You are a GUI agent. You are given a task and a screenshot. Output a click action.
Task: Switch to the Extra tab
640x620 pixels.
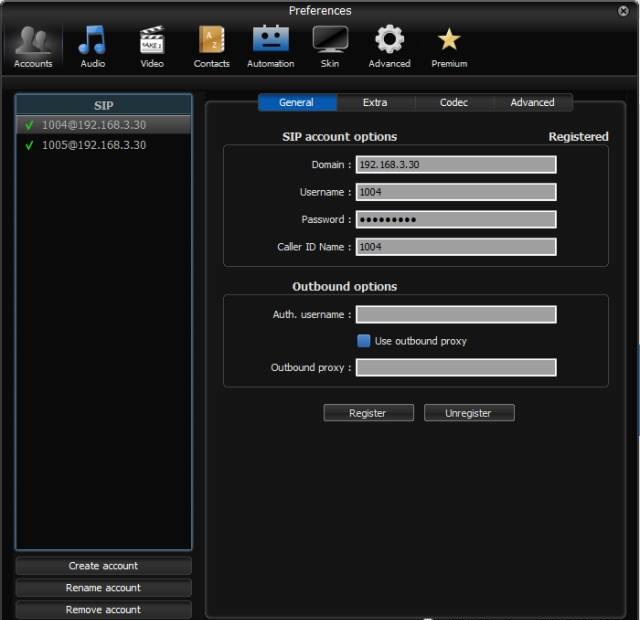tap(375, 102)
